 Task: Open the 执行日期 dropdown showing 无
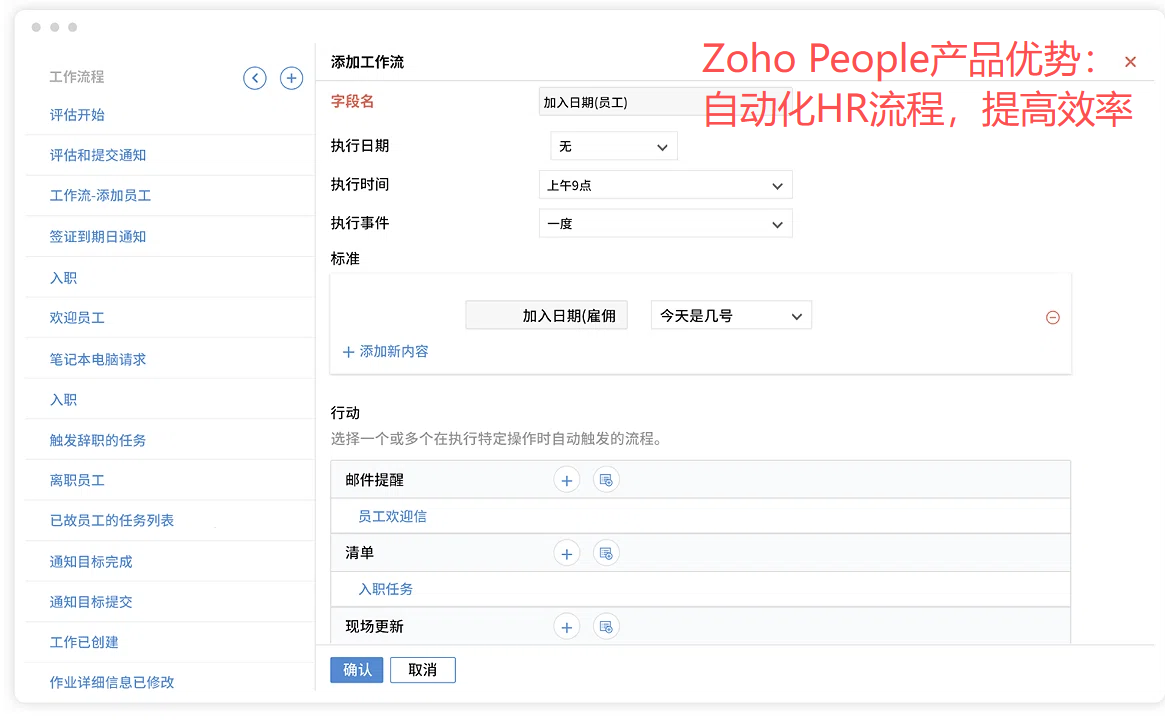pos(614,146)
